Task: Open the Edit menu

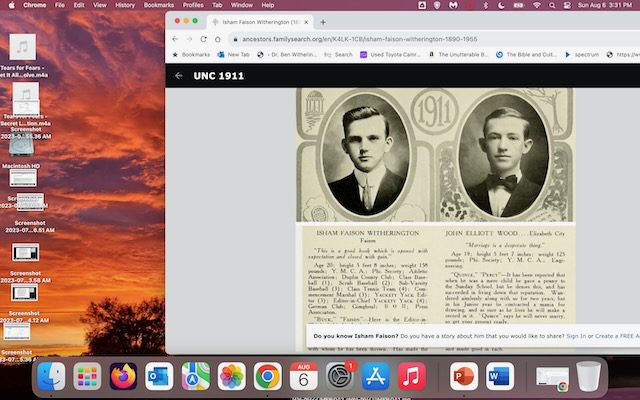Action: pyautogui.click(x=79, y=5)
